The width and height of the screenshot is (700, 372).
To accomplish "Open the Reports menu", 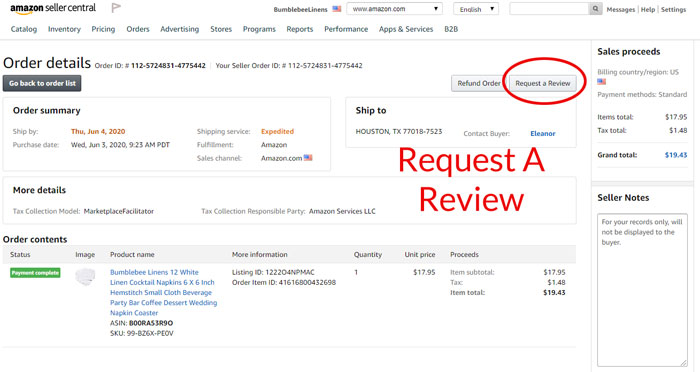I will point(300,29).
